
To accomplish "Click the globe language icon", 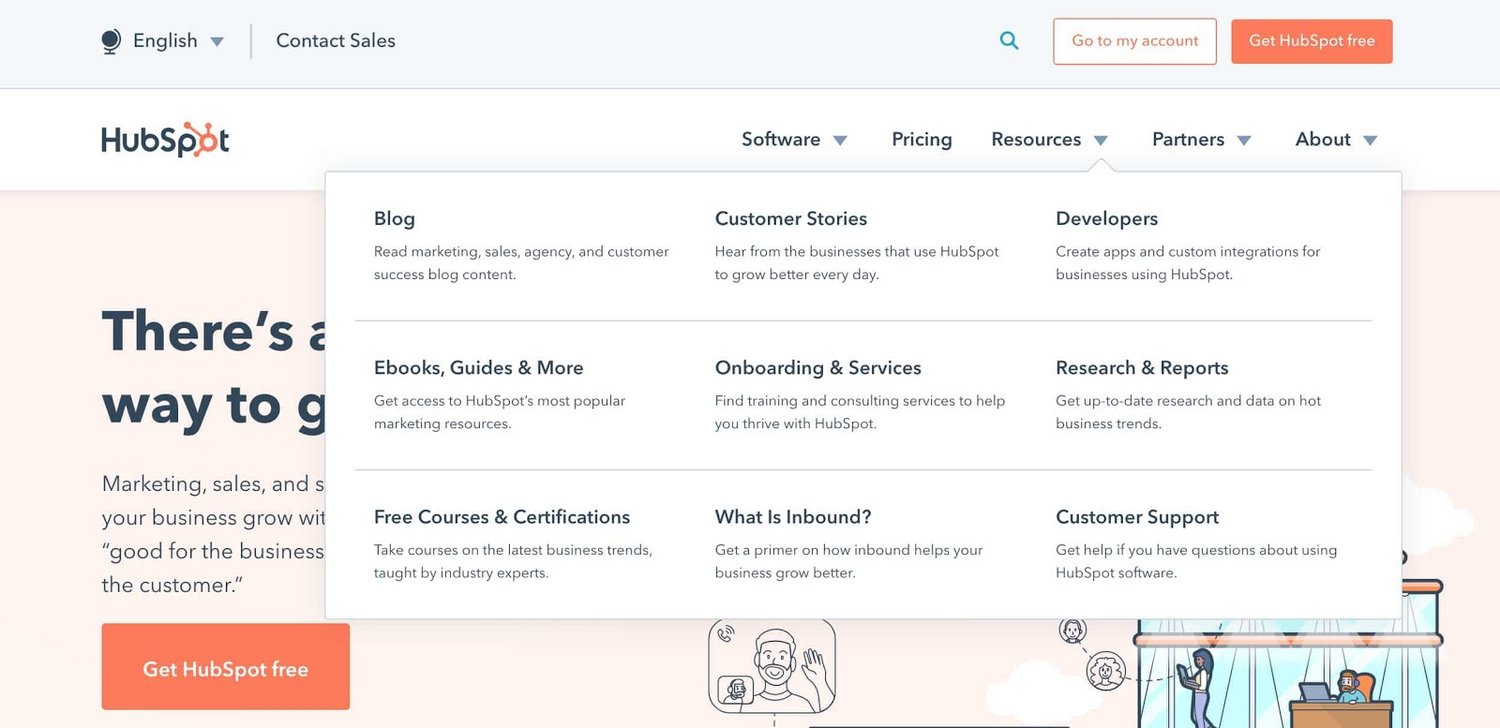I will point(111,41).
